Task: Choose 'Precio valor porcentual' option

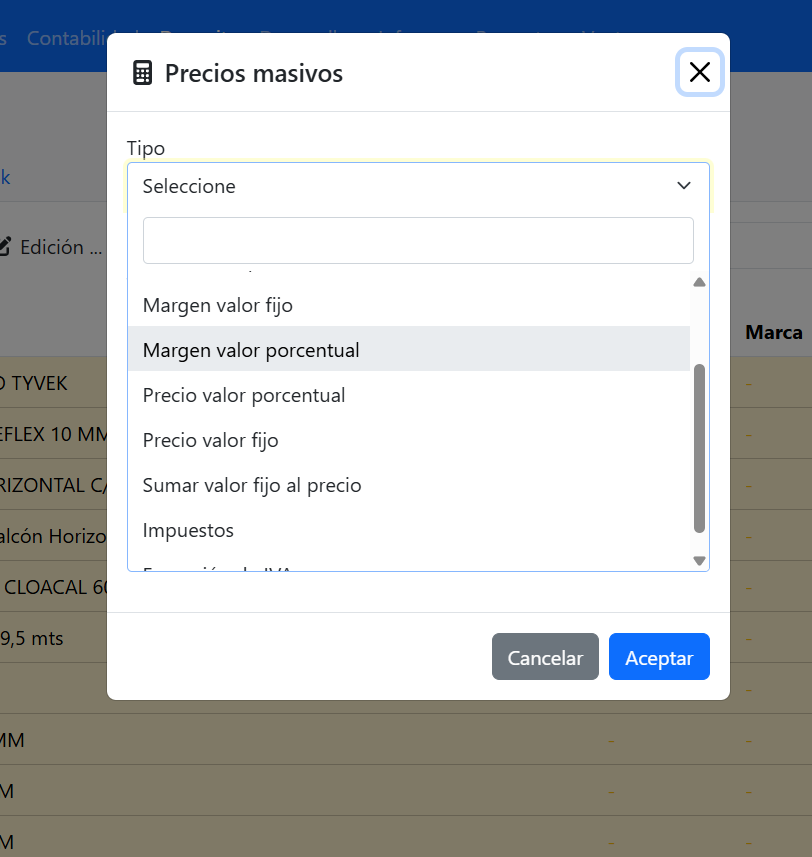Action: coord(409,395)
